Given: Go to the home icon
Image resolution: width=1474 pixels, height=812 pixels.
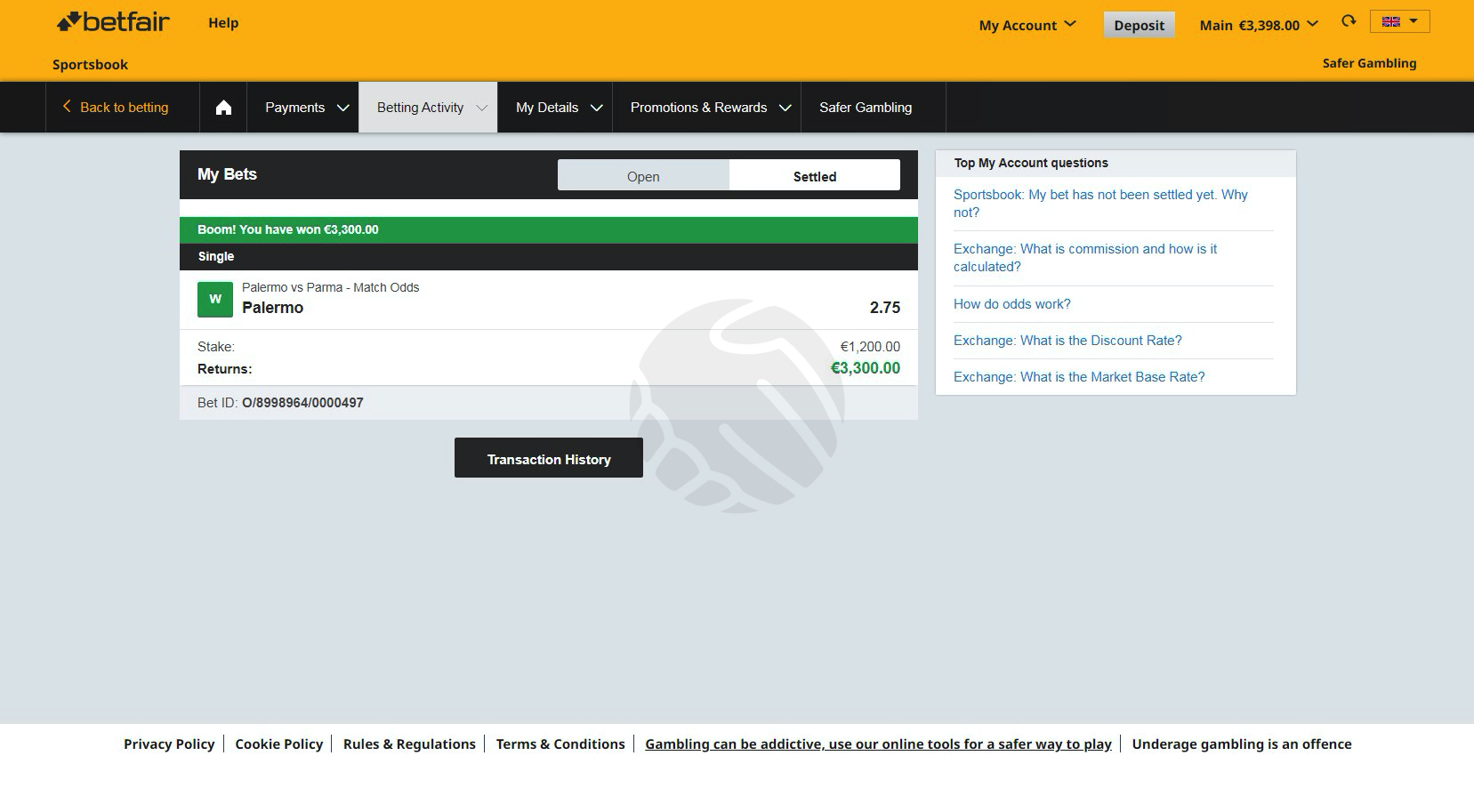Looking at the screenshot, I should pyautogui.click(x=223, y=108).
